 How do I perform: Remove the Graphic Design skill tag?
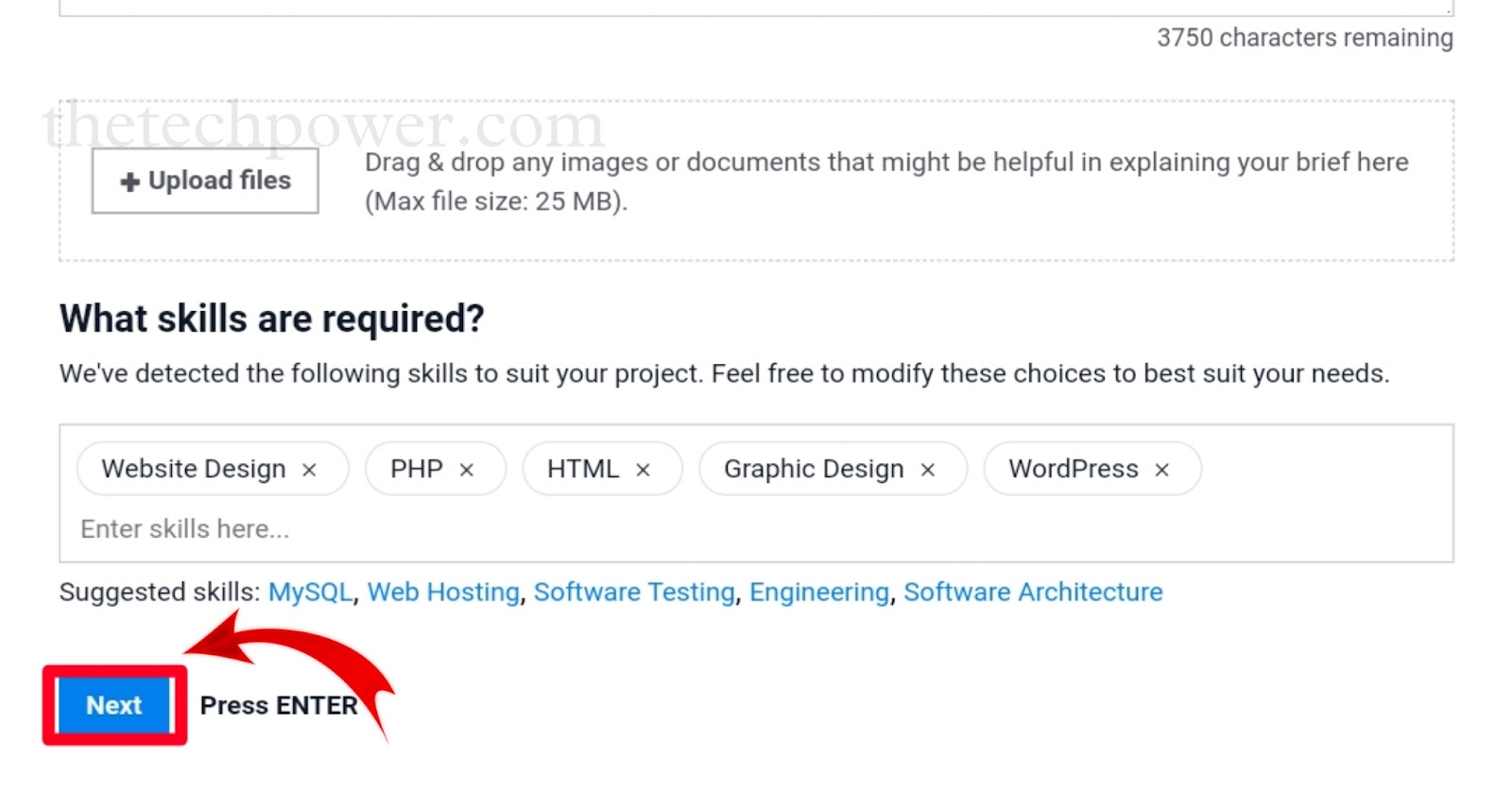click(x=928, y=470)
